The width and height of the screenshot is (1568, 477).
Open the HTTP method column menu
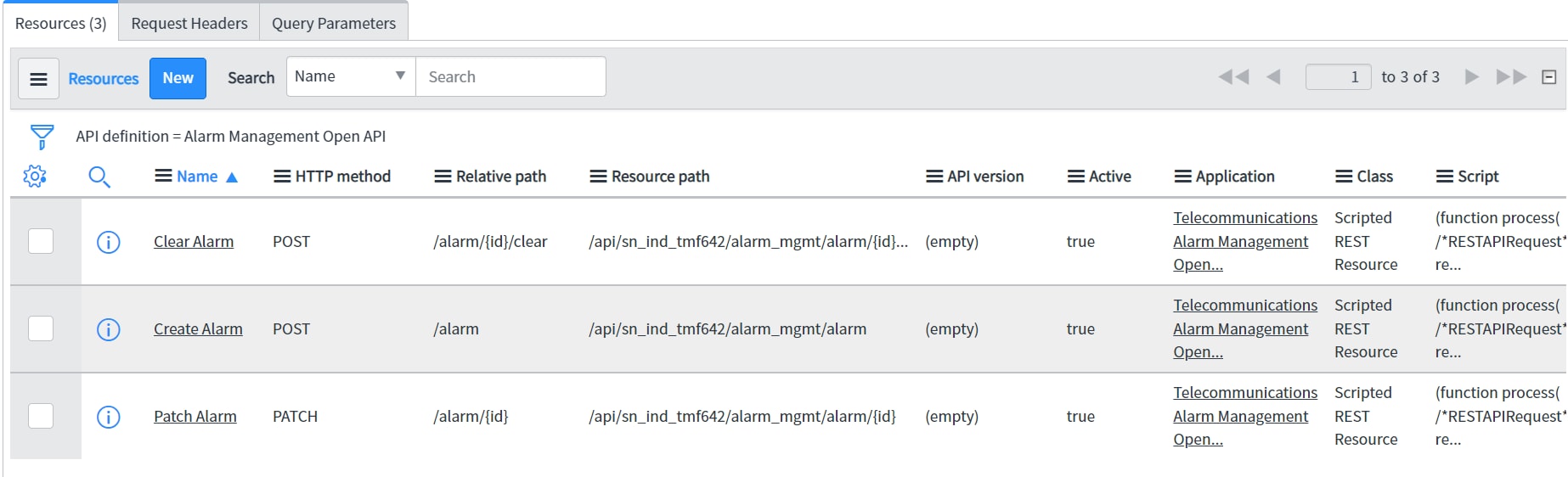coord(282,177)
